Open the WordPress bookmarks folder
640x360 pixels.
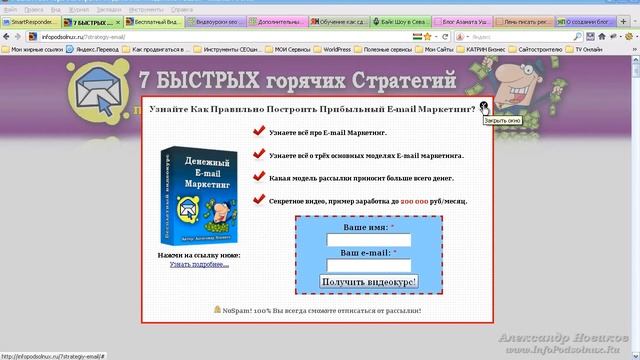coord(332,49)
